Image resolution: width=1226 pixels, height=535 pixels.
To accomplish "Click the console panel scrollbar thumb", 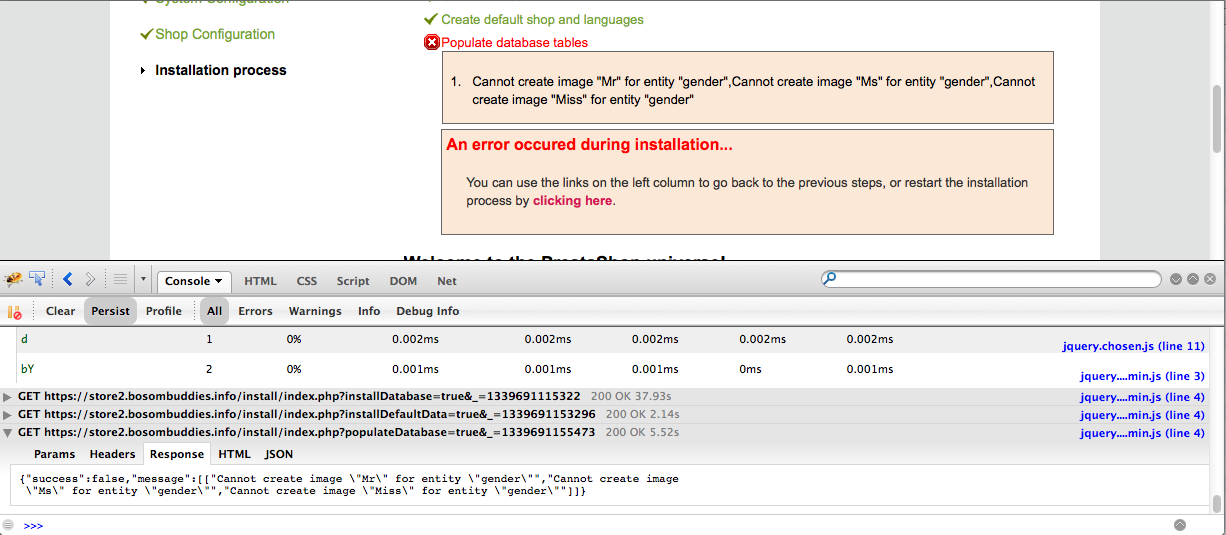I will click(x=1217, y=503).
